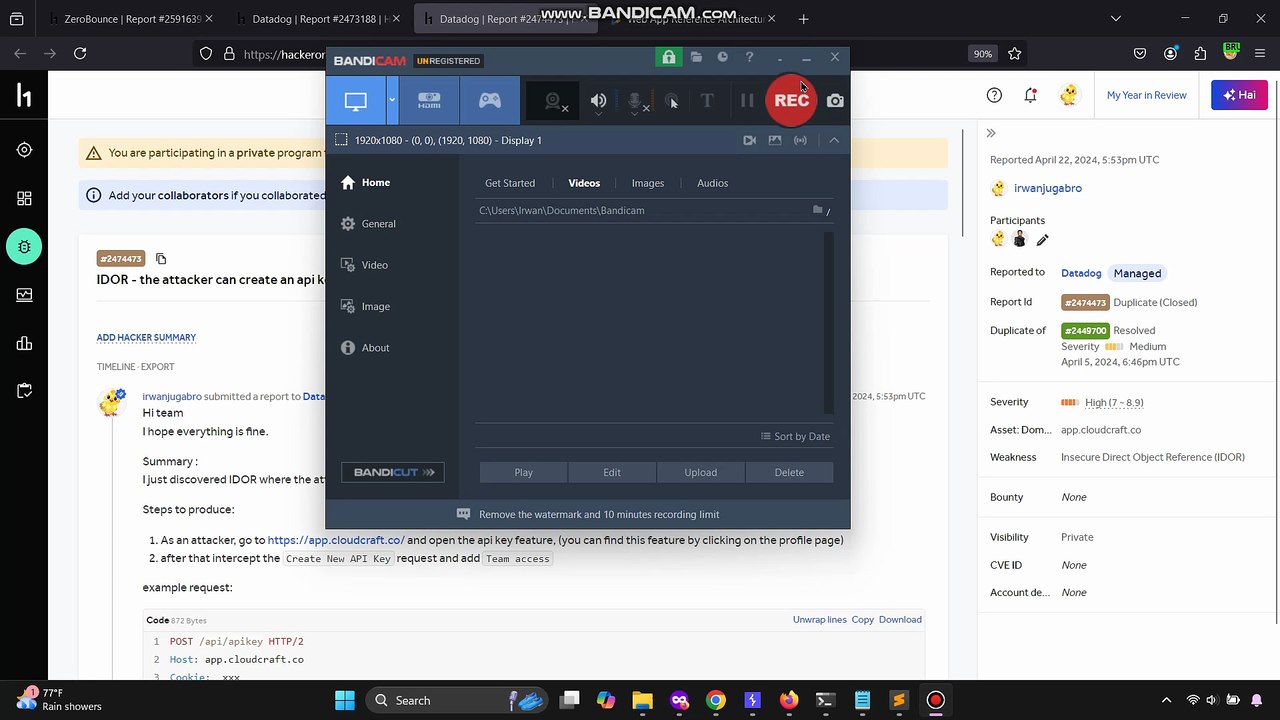Image resolution: width=1280 pixels, height=720 pixels.
Task: Open output folder icon in Bandicam title bar
Action: pos(696,58)
